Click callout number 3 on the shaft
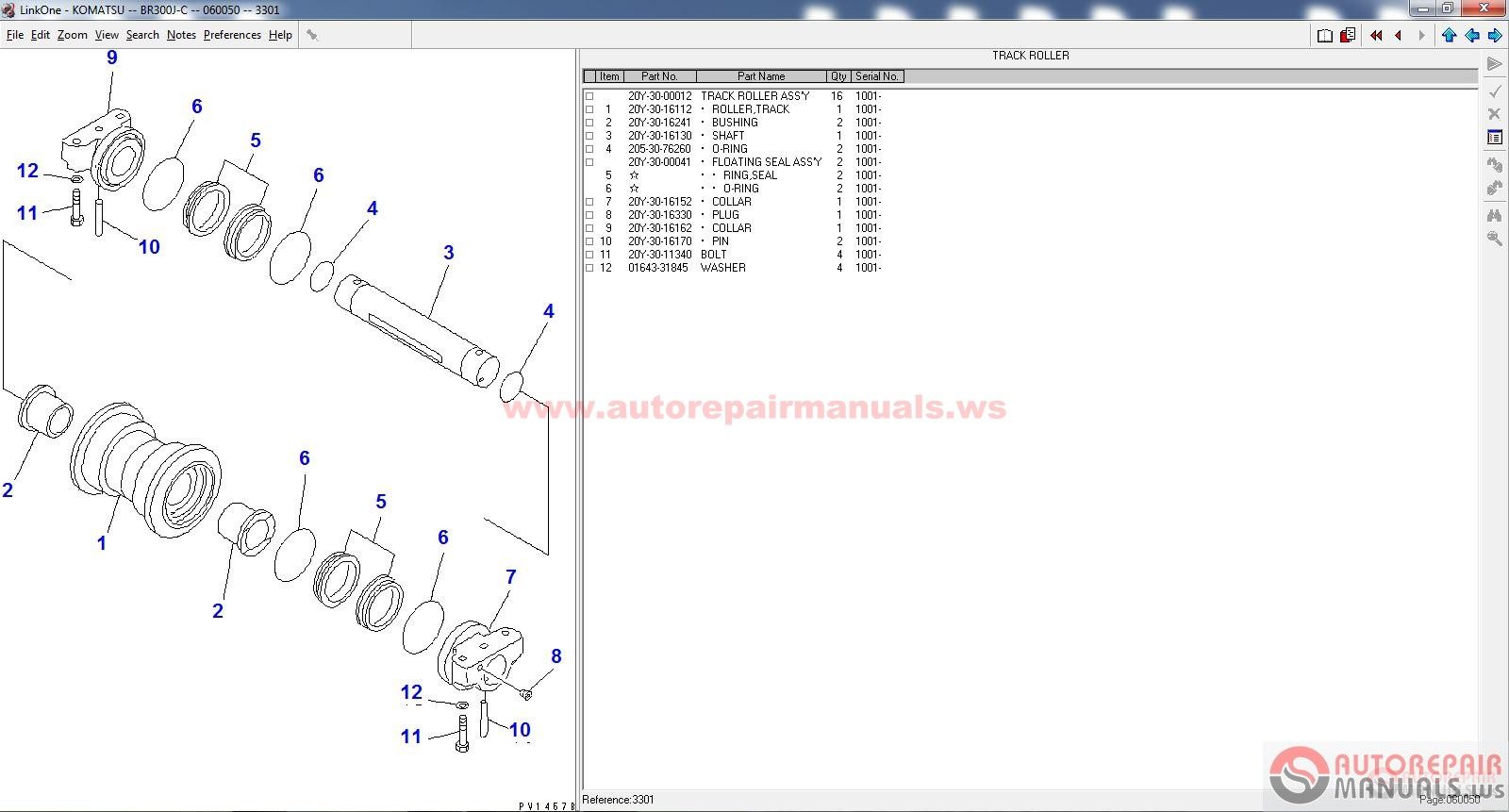The height and width of the screenshot is (812, 1509). [x=449, y=253]
